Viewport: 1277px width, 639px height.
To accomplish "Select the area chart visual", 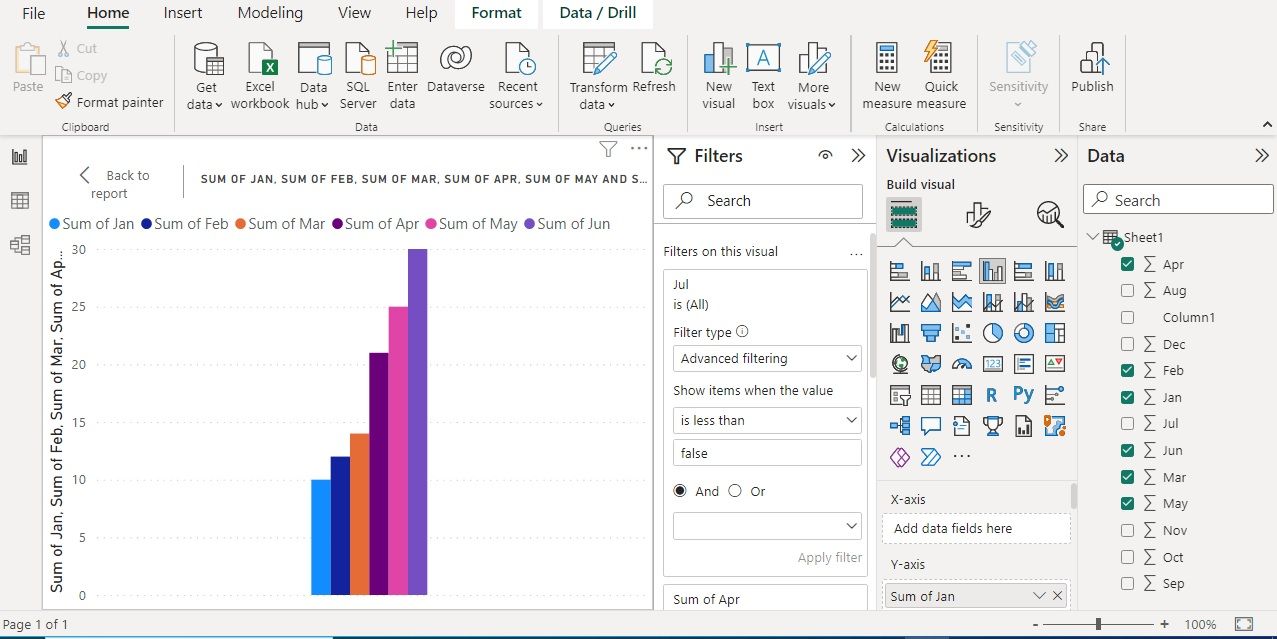I will coord(930,301).
